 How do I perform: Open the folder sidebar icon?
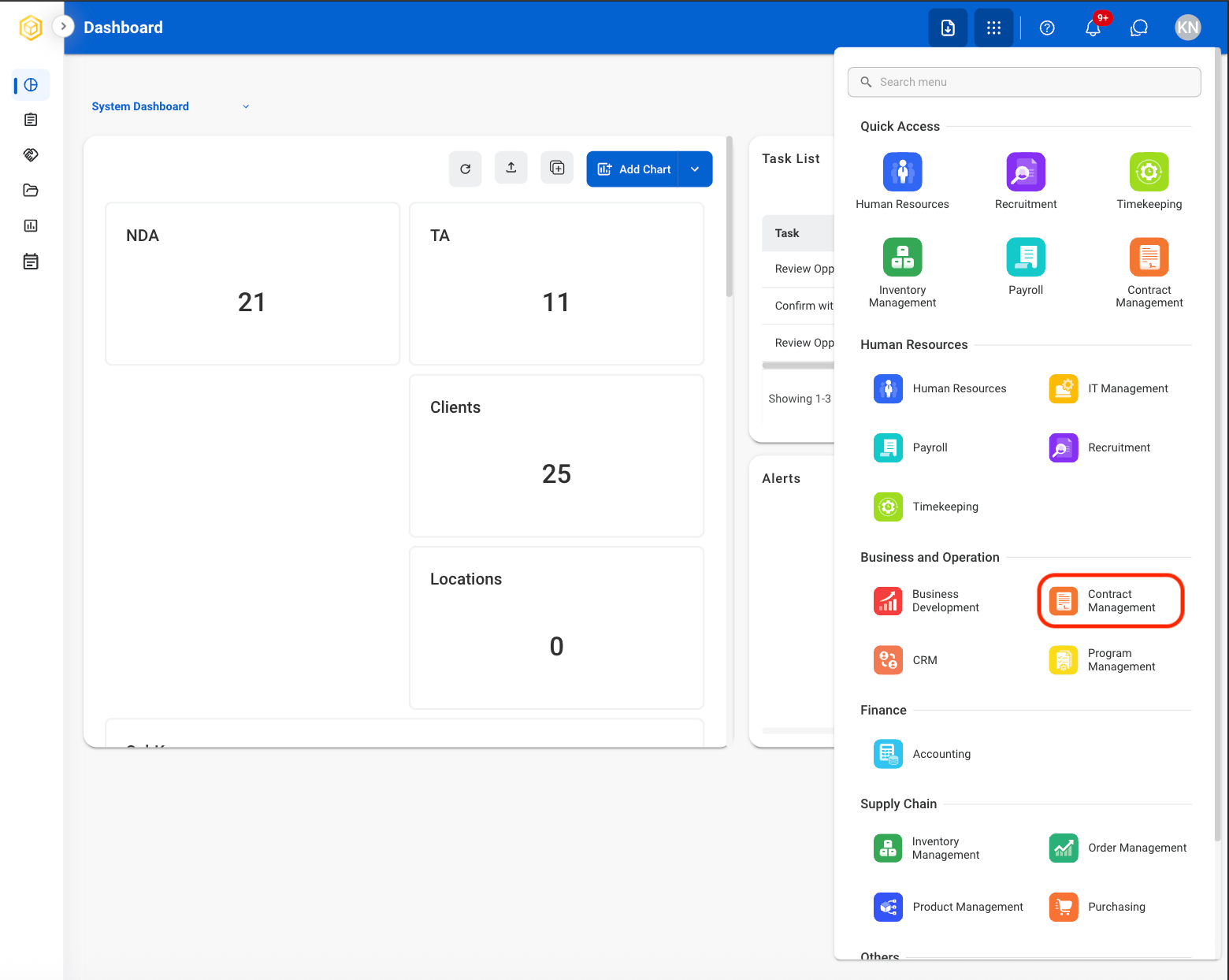click(31, 190)
